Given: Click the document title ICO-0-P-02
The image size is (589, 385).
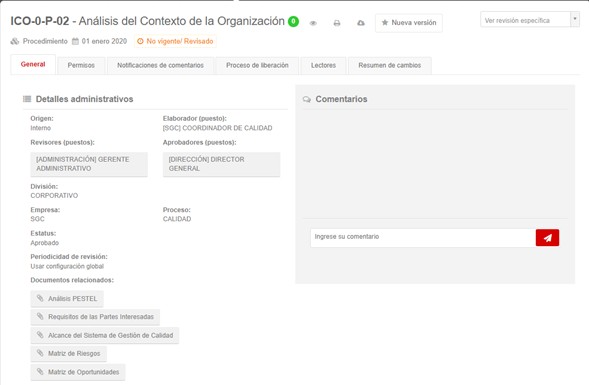Looking at the screenshot, I should point(40,21).
